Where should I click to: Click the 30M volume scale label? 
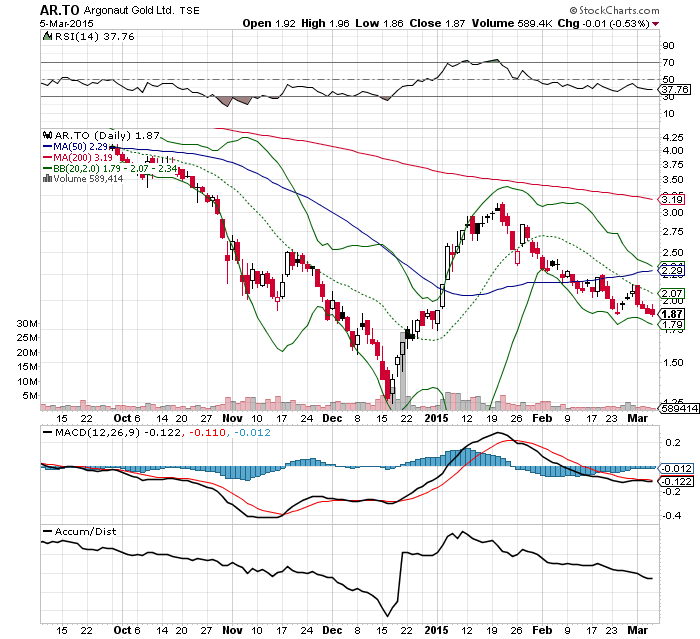coord(27,323)
